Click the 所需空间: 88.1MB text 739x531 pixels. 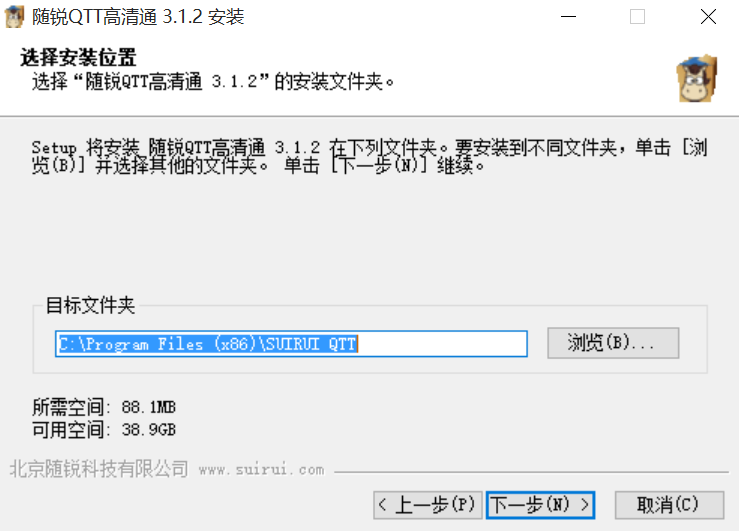click(x=104, y=407)
